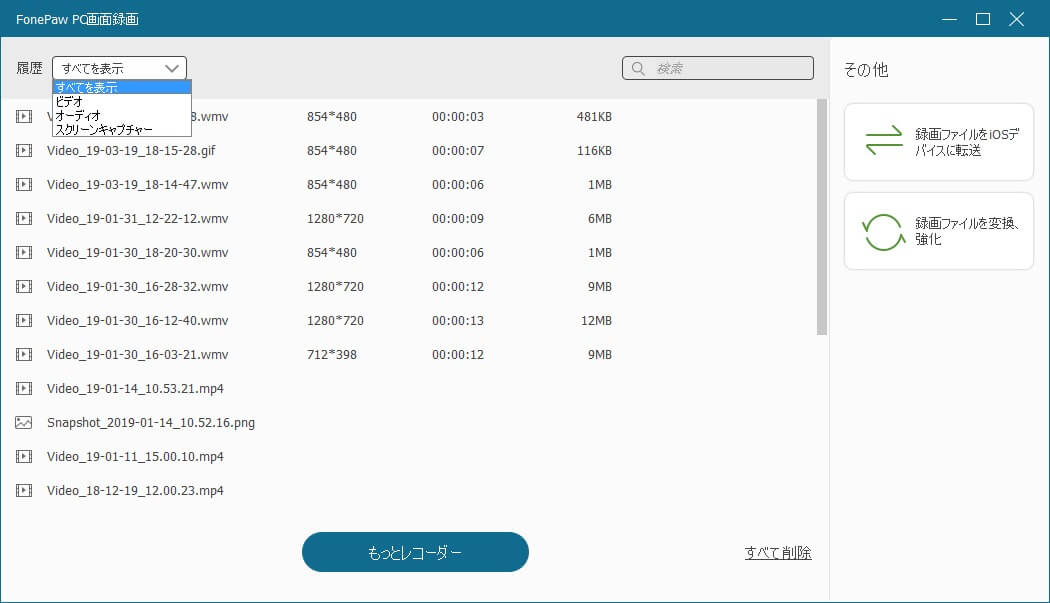Viewport: 1050px width, 603px height.
Task: Click the 6MB file size
Action: point(600,218)
